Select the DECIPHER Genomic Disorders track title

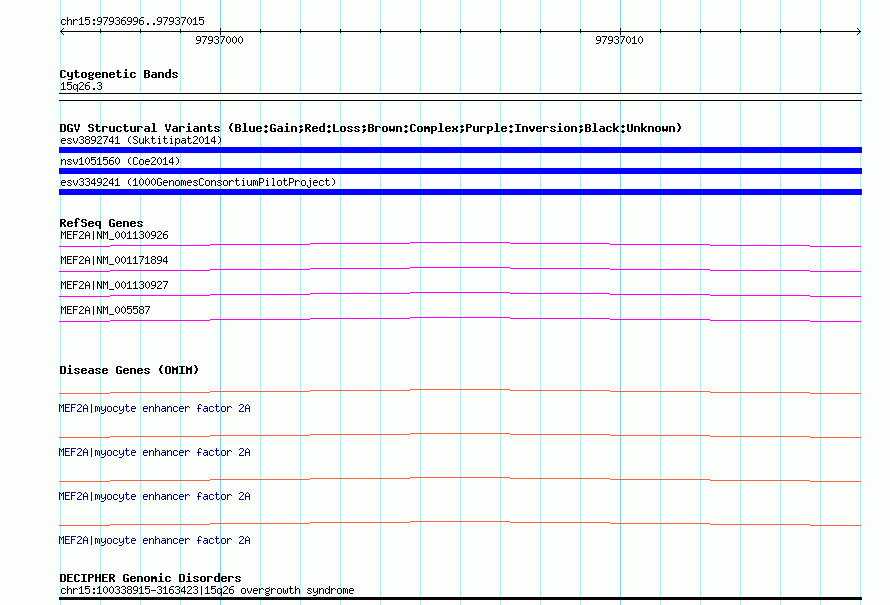click(150, 578)
